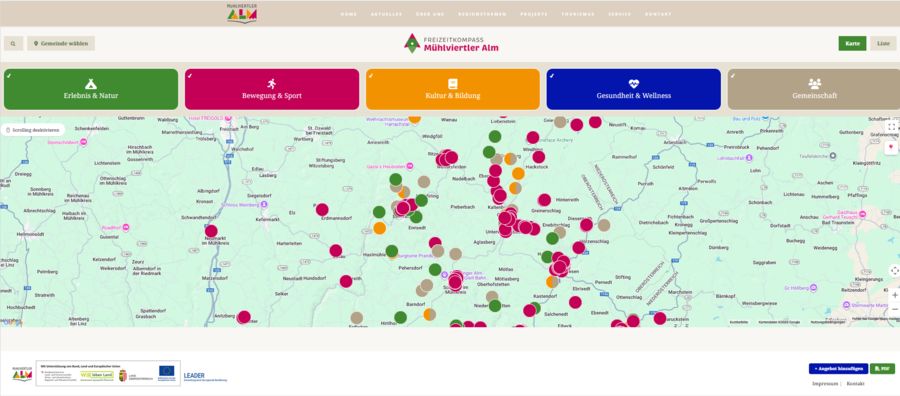Open the TOURISMUS menu item
This screenshot has width=900, height=396.
(x=578, y=14)
